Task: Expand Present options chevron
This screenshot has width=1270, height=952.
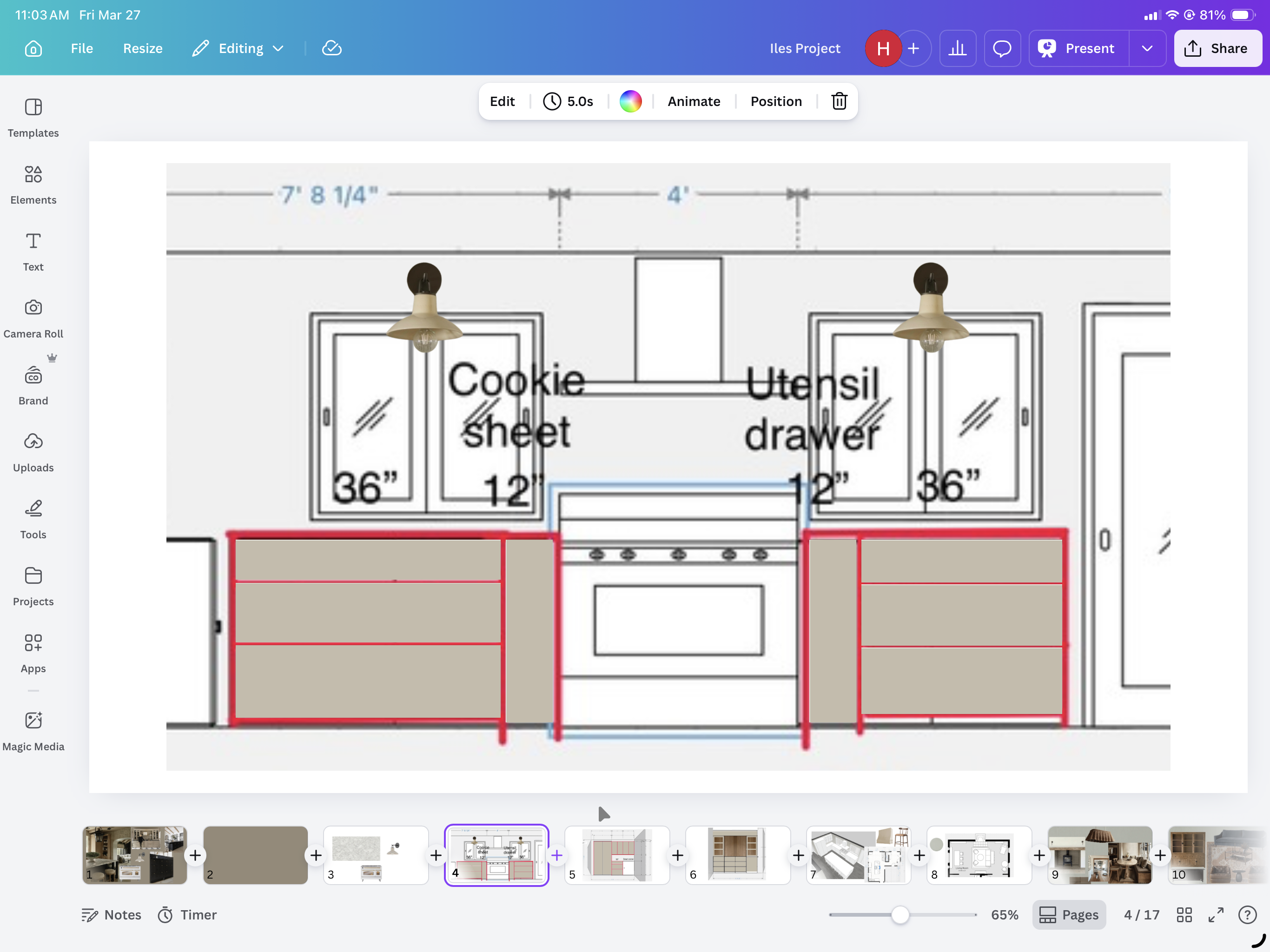Action: tap(1146, 48)
